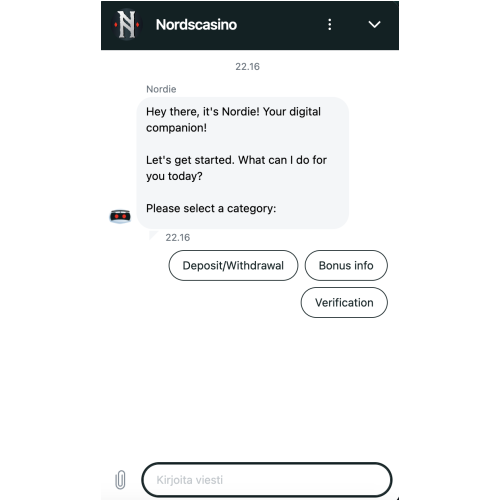Focus the Kirjoita viesti message field

pyautogui.click(x=267, y=480)
